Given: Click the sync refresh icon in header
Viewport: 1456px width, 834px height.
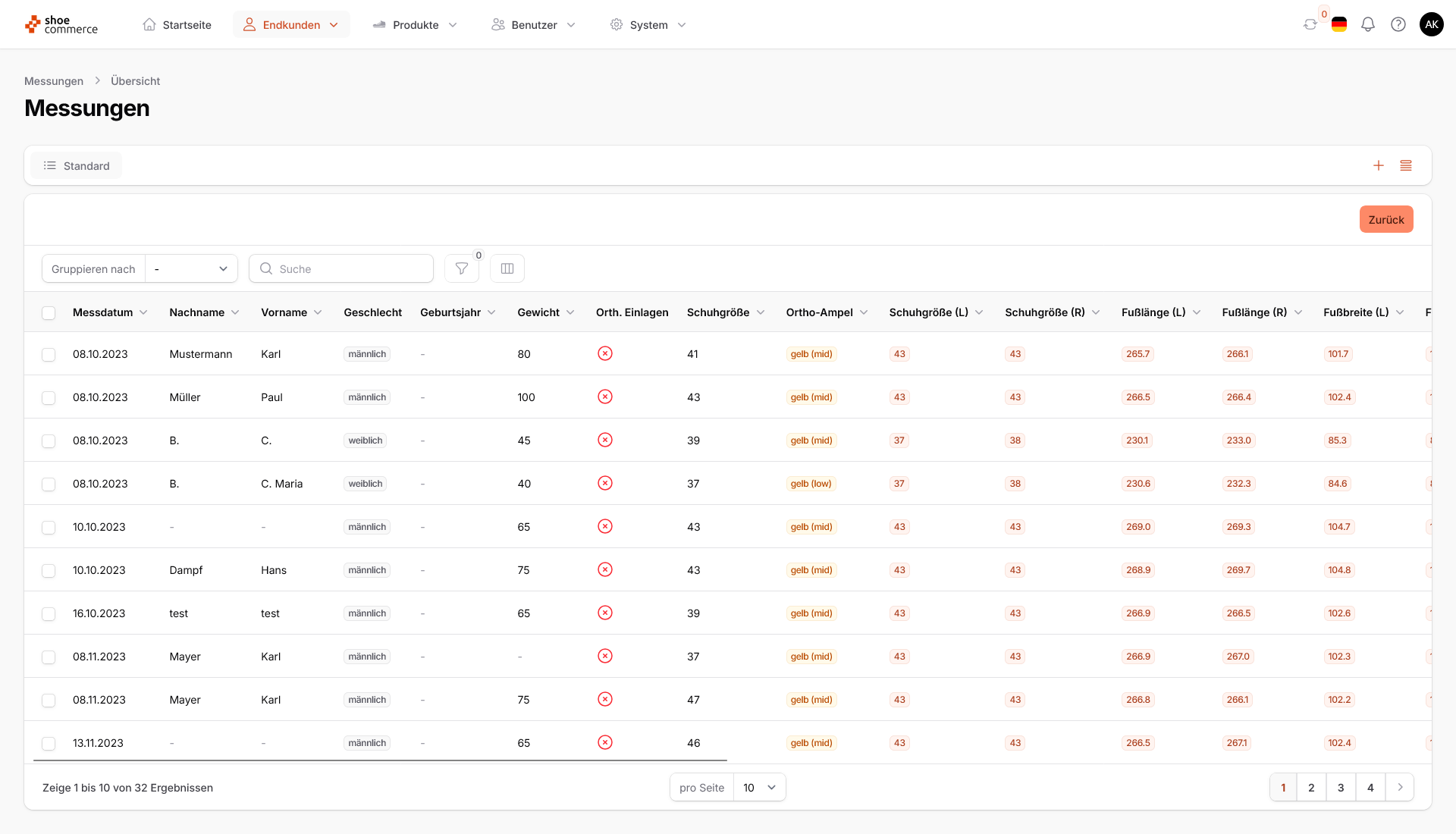Looking at the screenshot, I should tap(1310, 24).
